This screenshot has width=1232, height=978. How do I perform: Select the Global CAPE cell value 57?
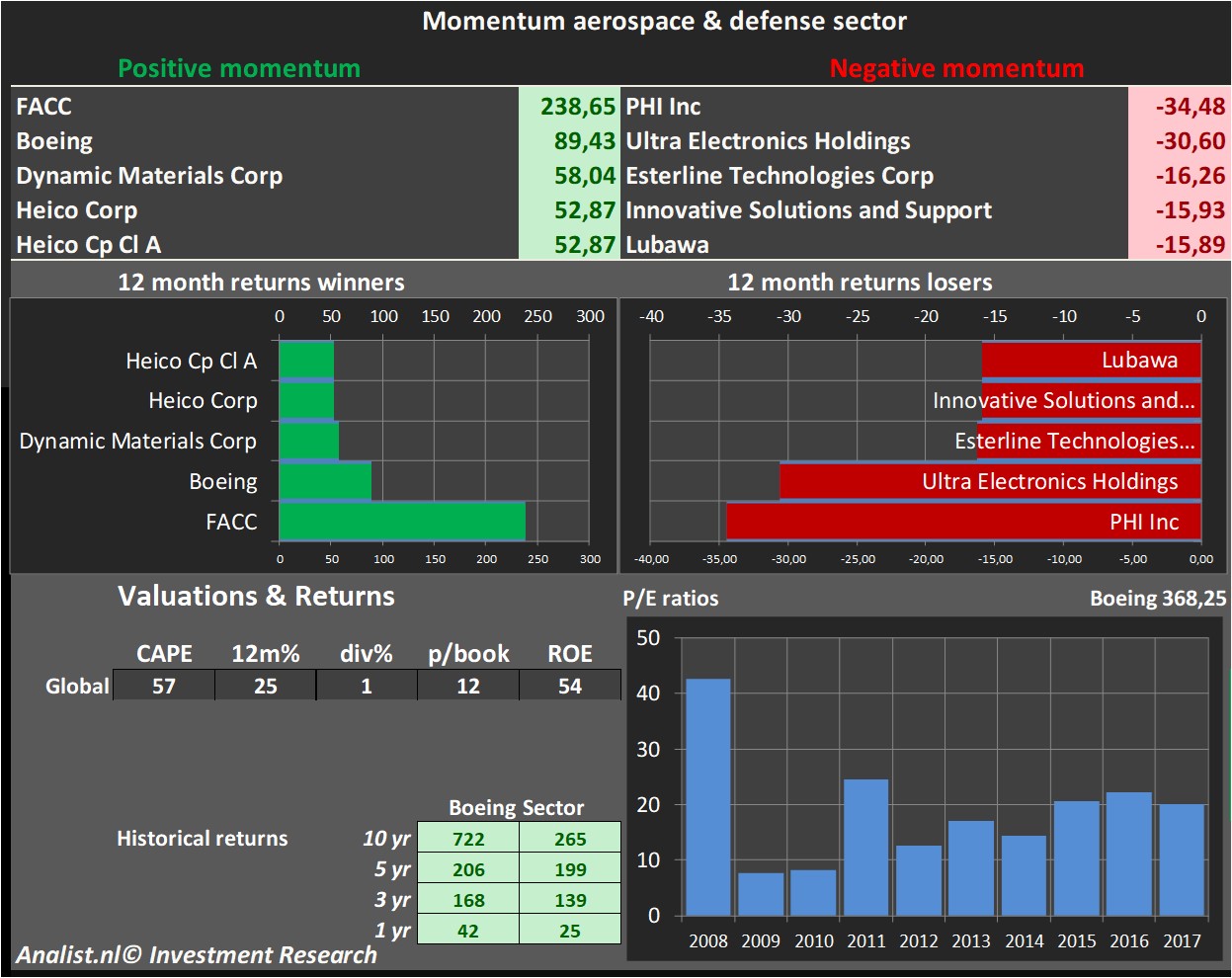tap(164, 686)
